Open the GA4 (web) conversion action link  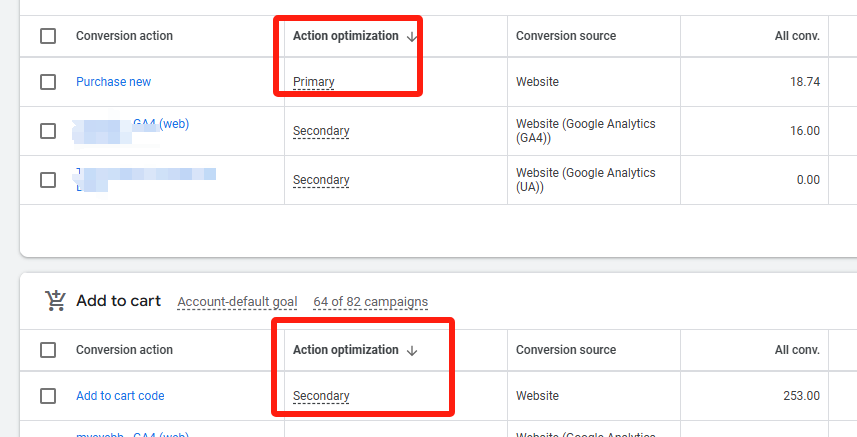[160, 125]
